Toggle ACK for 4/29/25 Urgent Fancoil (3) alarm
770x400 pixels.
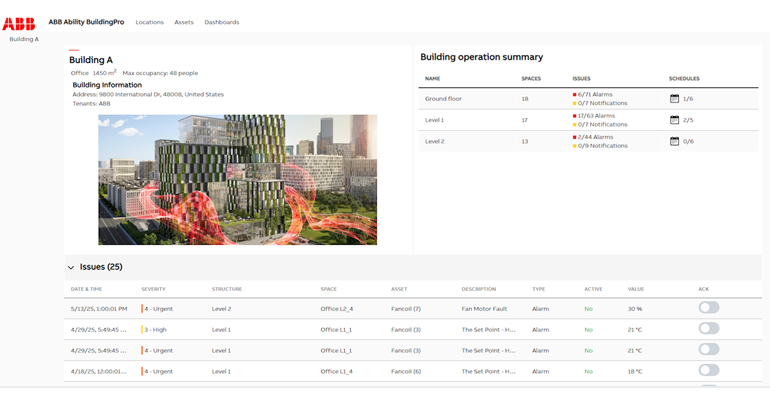[x=709, y=349]
